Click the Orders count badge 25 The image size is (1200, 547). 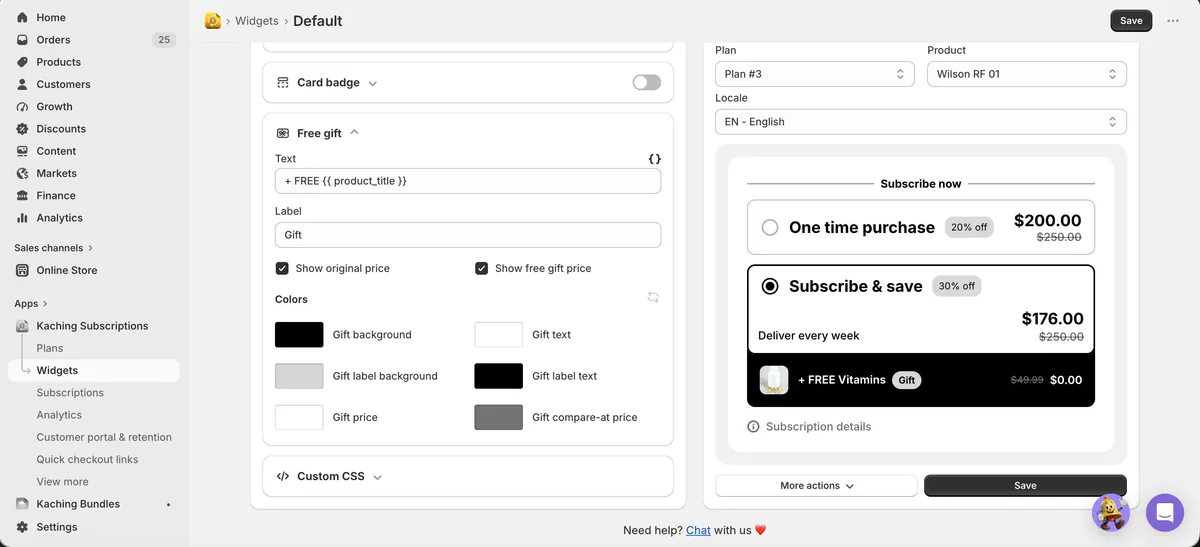click(x=164, y=40)
